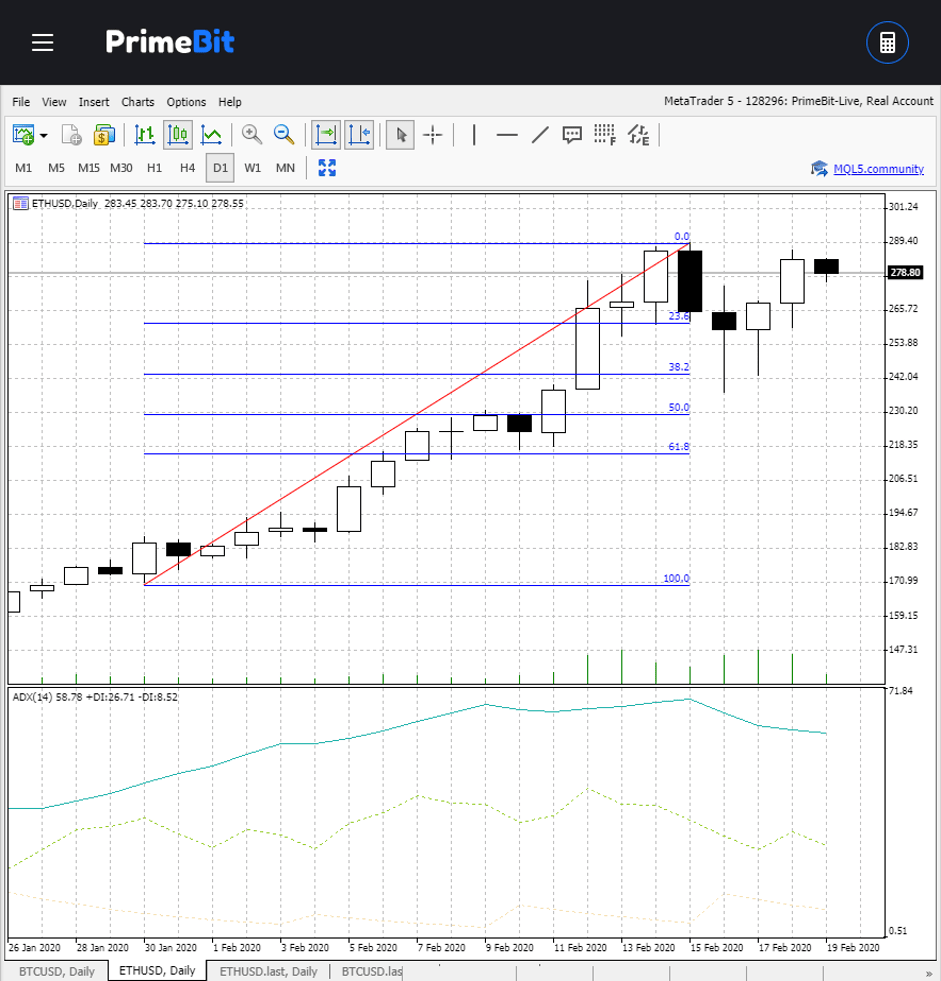Click the calculator icon in header

(886, 43)
